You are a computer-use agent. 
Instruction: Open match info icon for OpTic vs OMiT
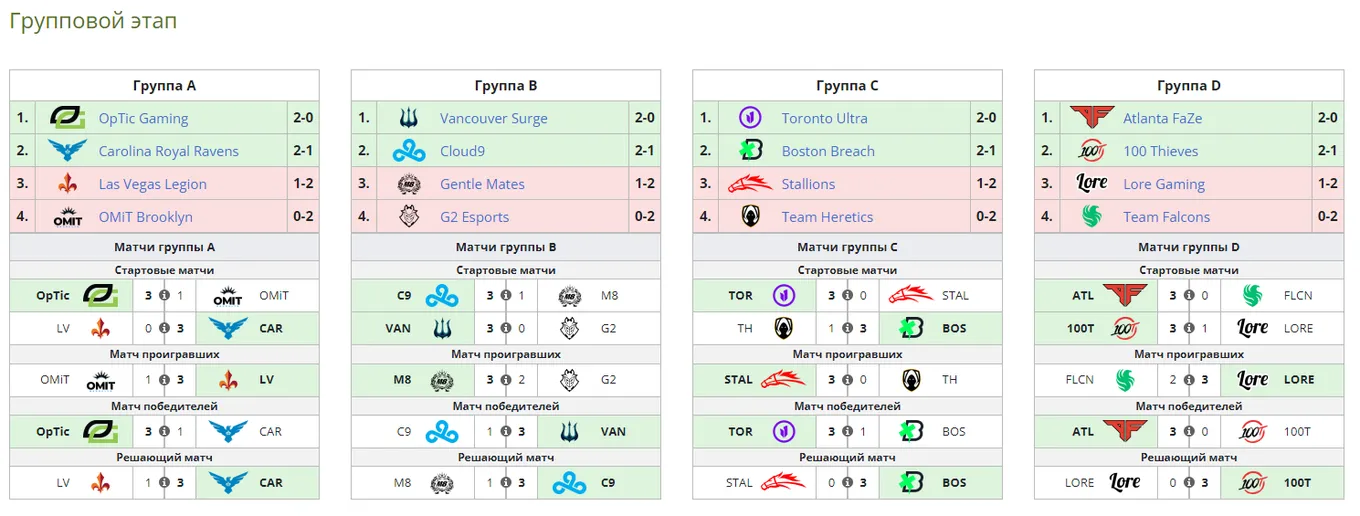pos(164,296)
